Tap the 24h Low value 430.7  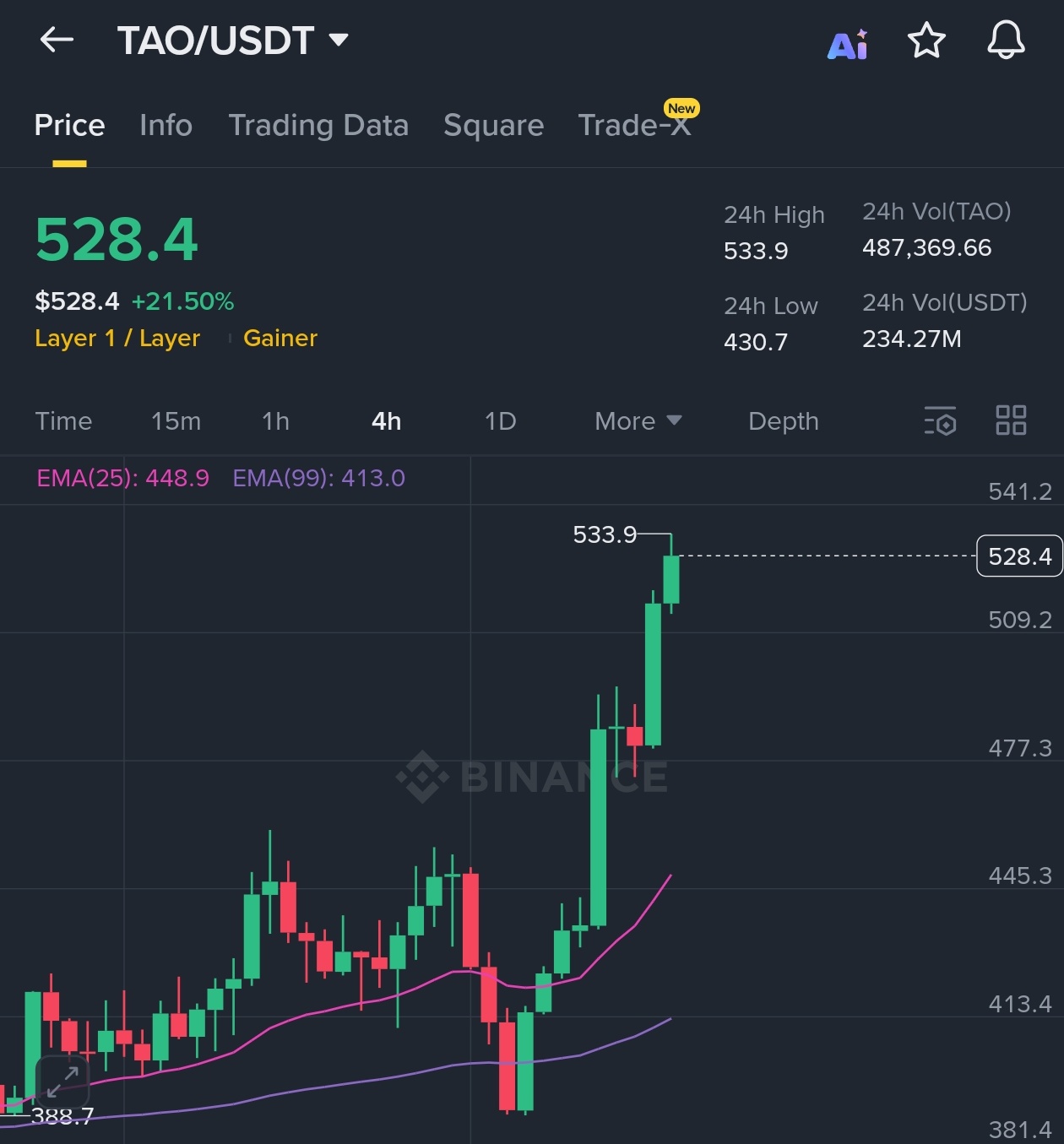point(756,342)
